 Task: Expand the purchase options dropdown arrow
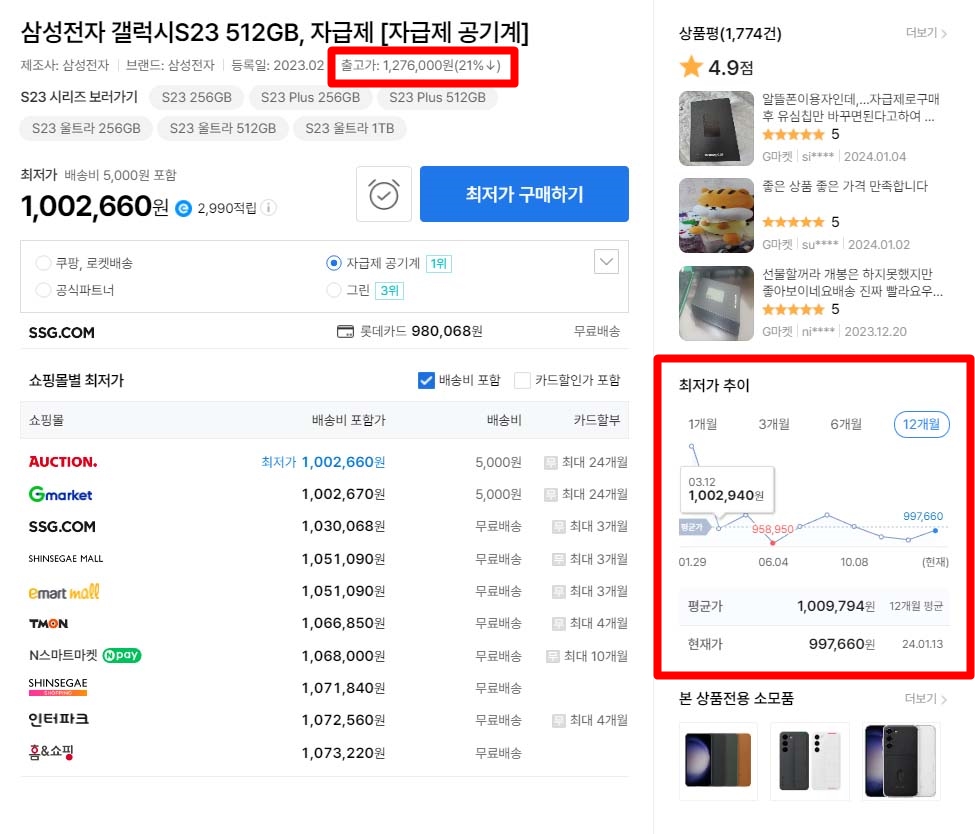606,262
